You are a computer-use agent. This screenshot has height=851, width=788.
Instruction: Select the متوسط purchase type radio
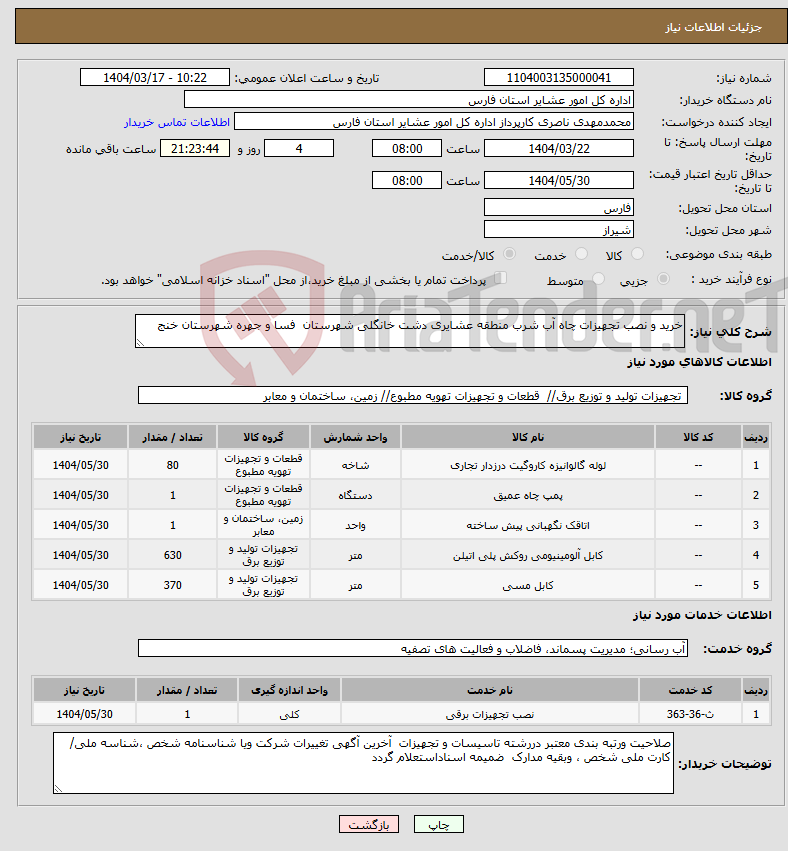tap(599, 279)
